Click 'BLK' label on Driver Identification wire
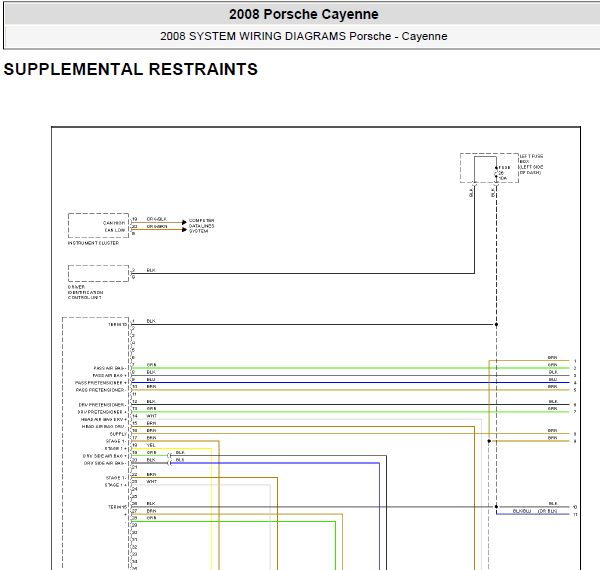 (151, 270)
